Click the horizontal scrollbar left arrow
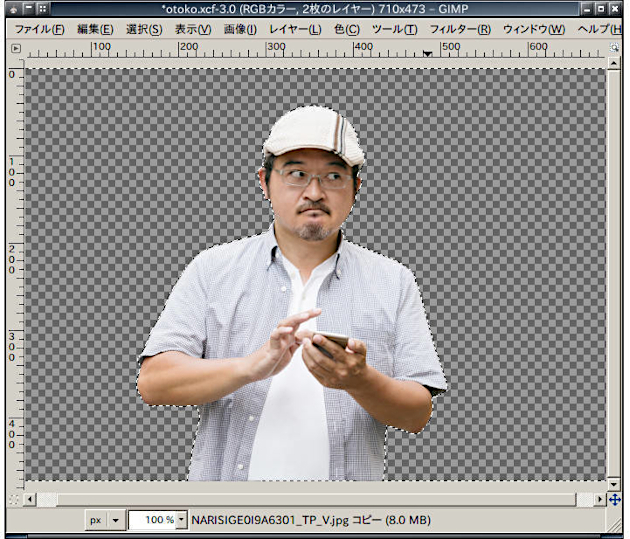 tap(30, 499)
